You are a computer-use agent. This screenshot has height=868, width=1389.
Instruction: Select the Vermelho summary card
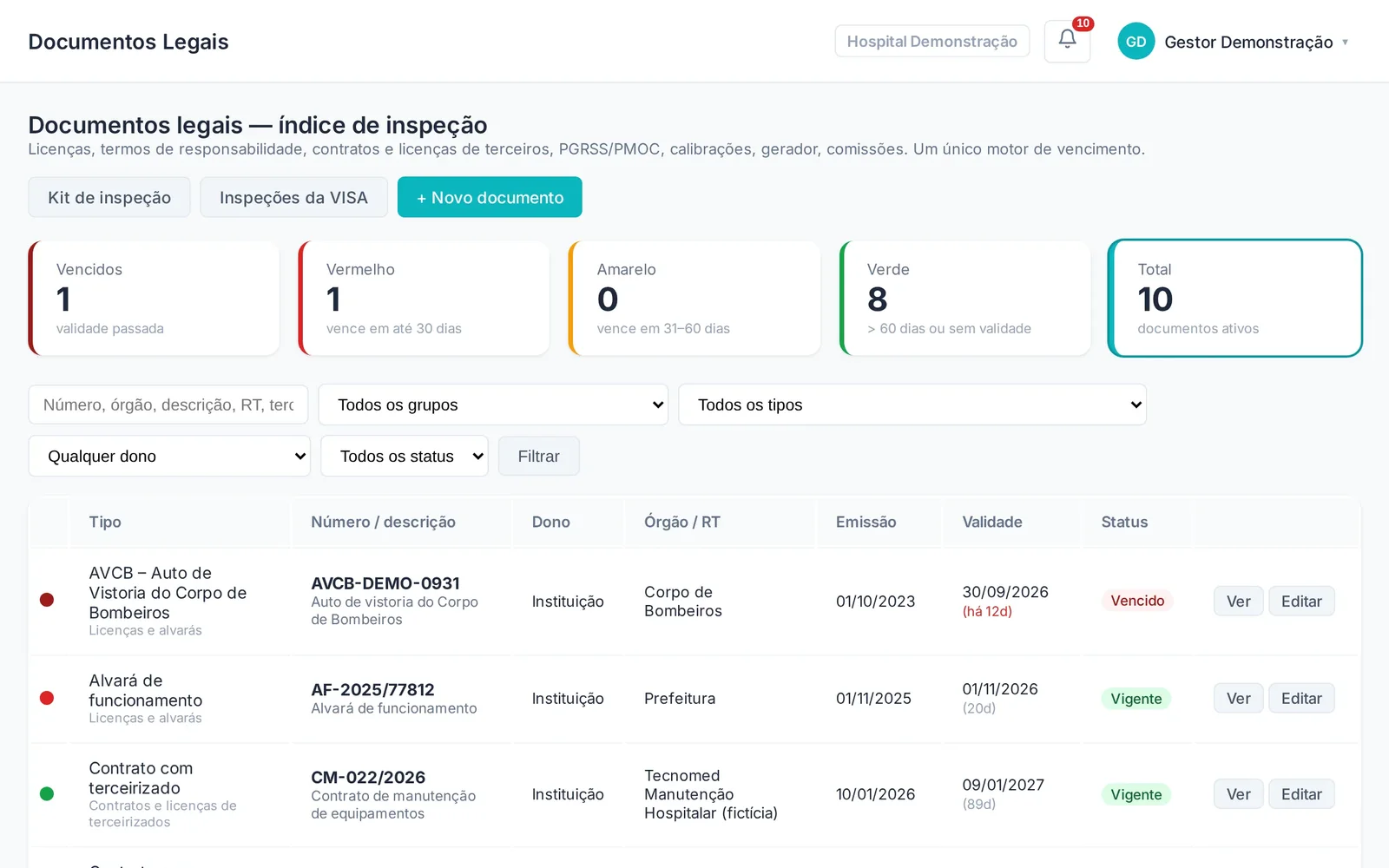pyautogui.click(x=424, y=298)
